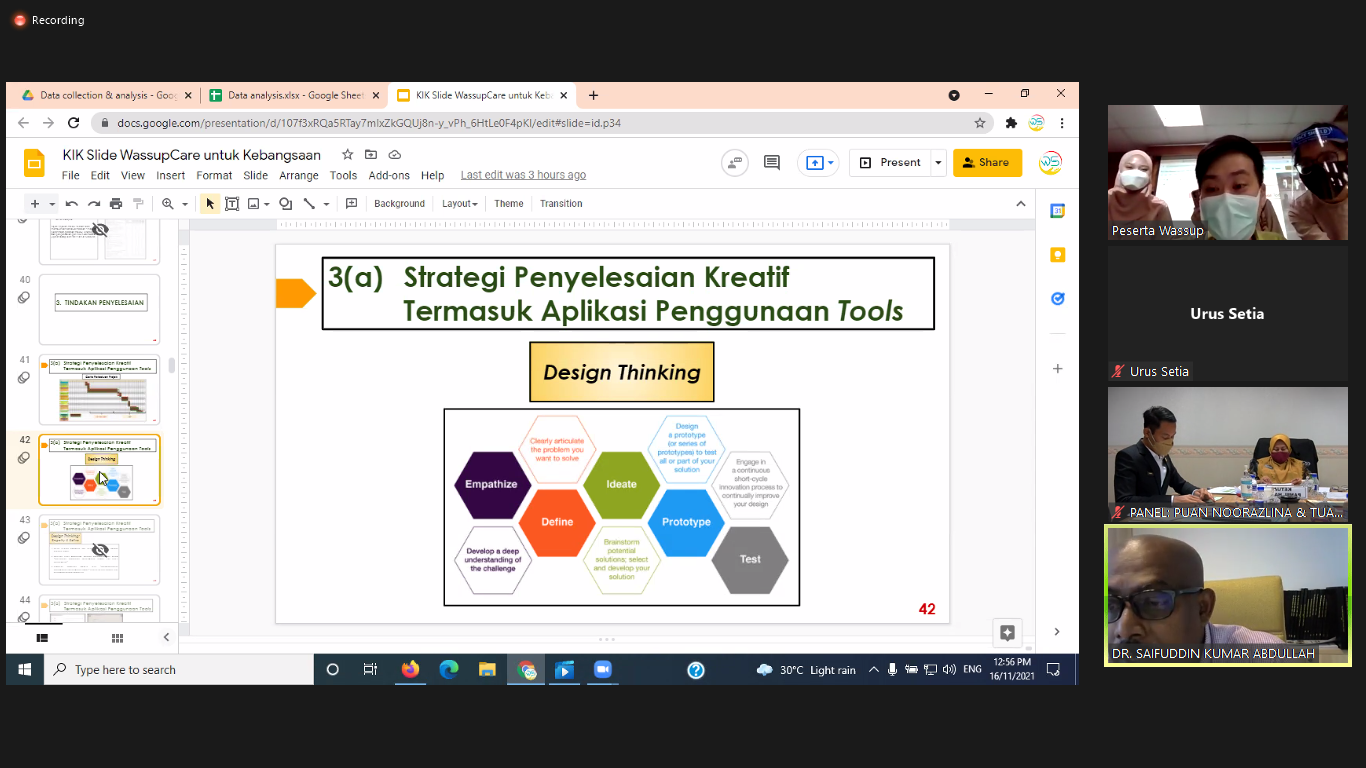Open Google Keep in side panel
This screenshot has height=768, width=1366.
point(1057,255)
